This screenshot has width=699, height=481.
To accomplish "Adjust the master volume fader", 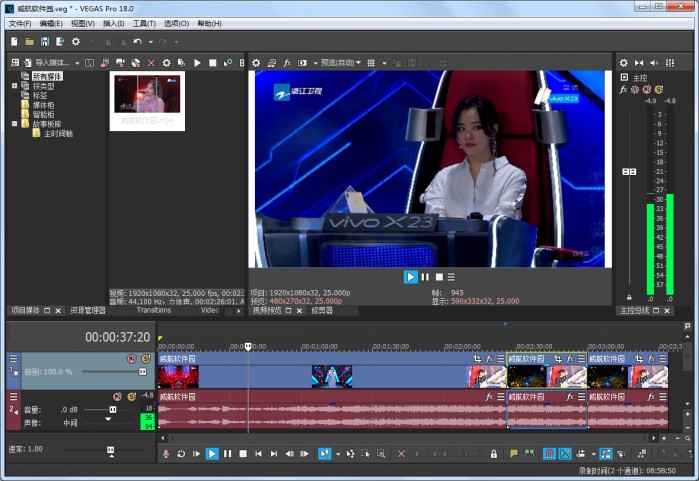I will pos(629,172).
